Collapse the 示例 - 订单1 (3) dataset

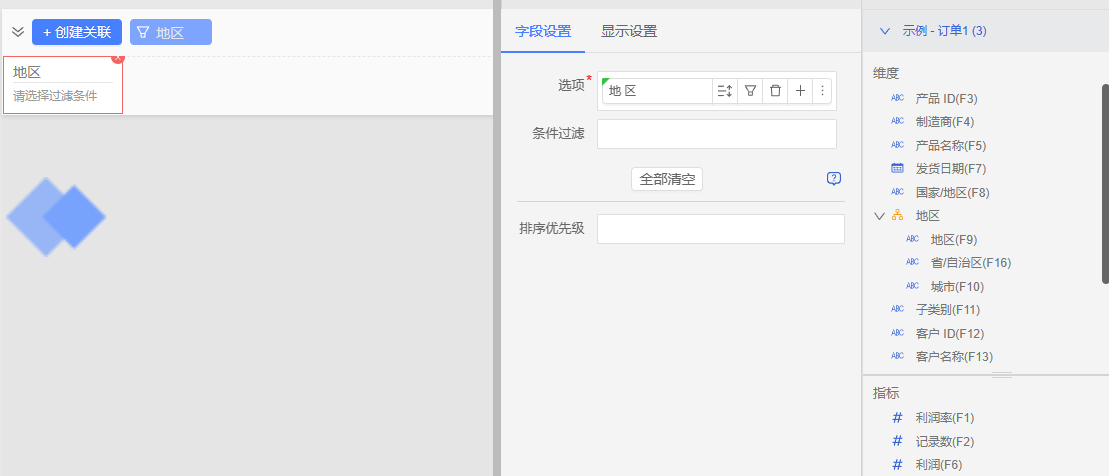click(884, 31)
